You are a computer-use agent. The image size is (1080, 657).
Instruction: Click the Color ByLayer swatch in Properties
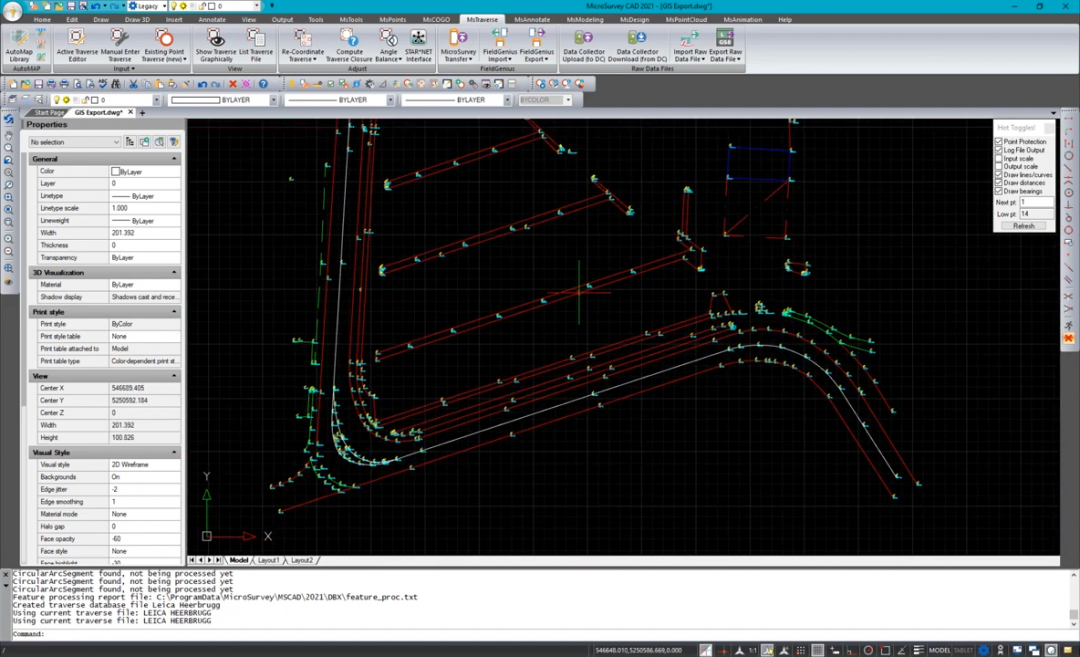click(116, 172)
